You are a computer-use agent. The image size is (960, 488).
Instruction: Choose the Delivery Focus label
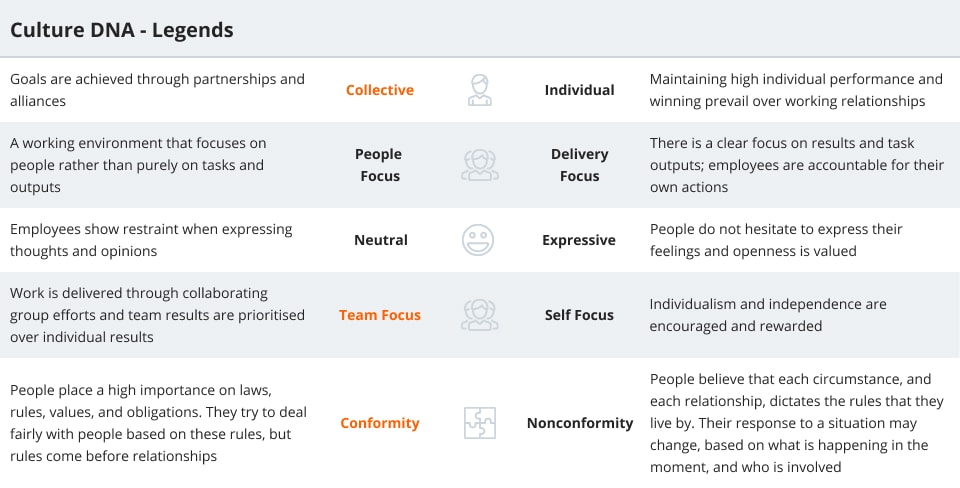coord(579,165)
